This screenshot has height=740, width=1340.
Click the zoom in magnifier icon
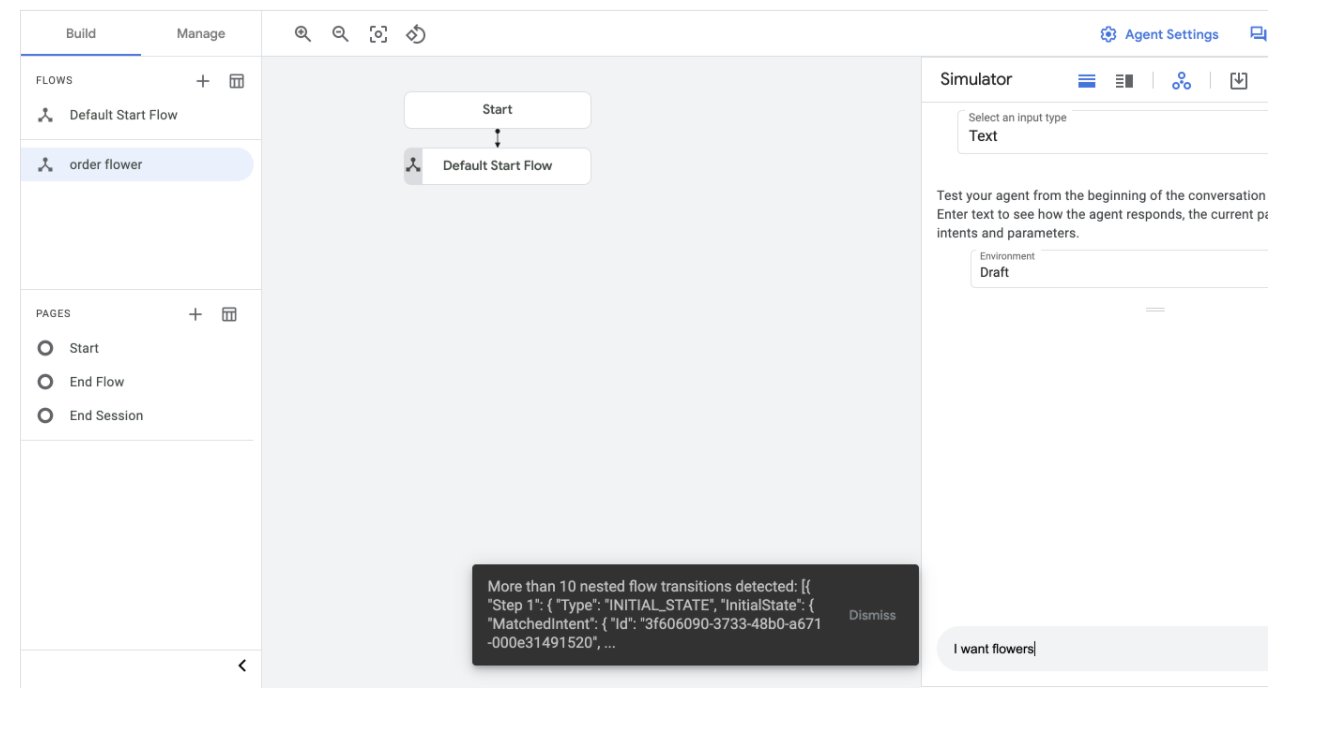(302, 34)
